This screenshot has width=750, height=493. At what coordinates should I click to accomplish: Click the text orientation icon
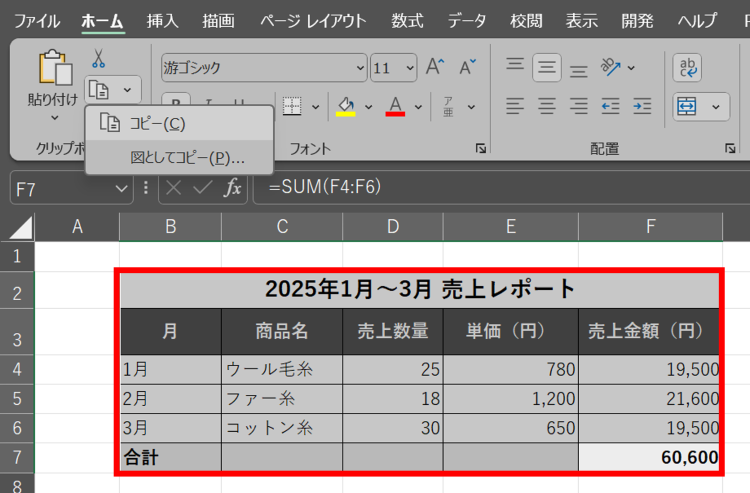click(x=610, y=67)
